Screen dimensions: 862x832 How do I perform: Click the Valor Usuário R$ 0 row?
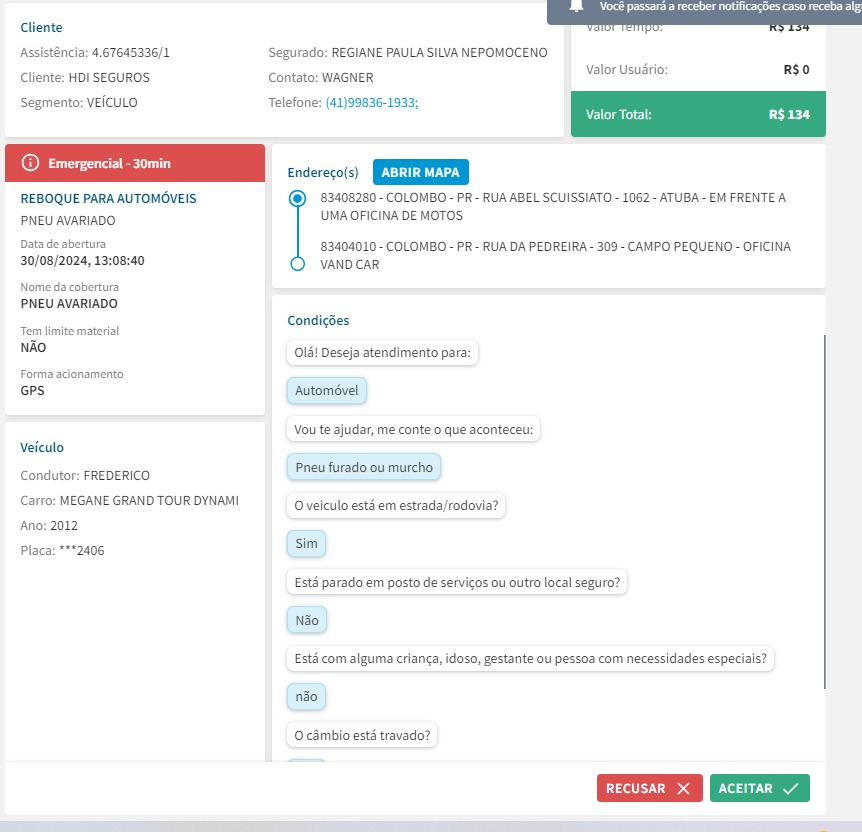coord(698,69)
